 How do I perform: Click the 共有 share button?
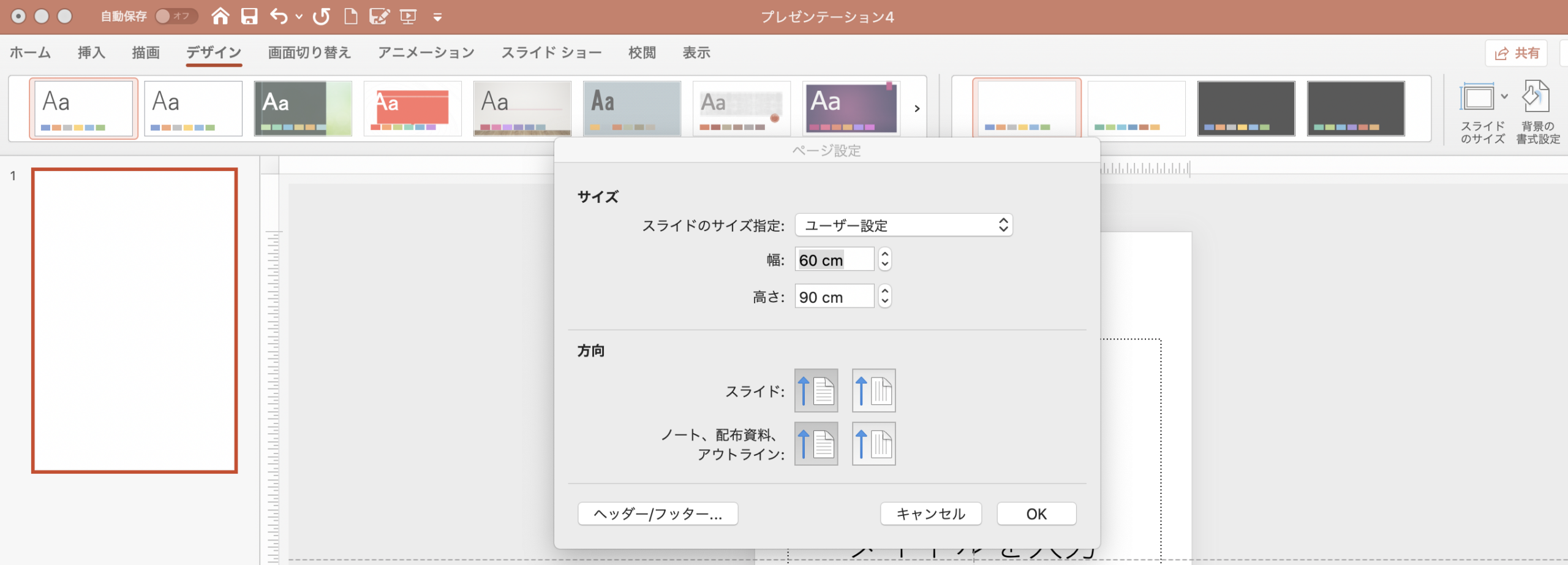1516,53
